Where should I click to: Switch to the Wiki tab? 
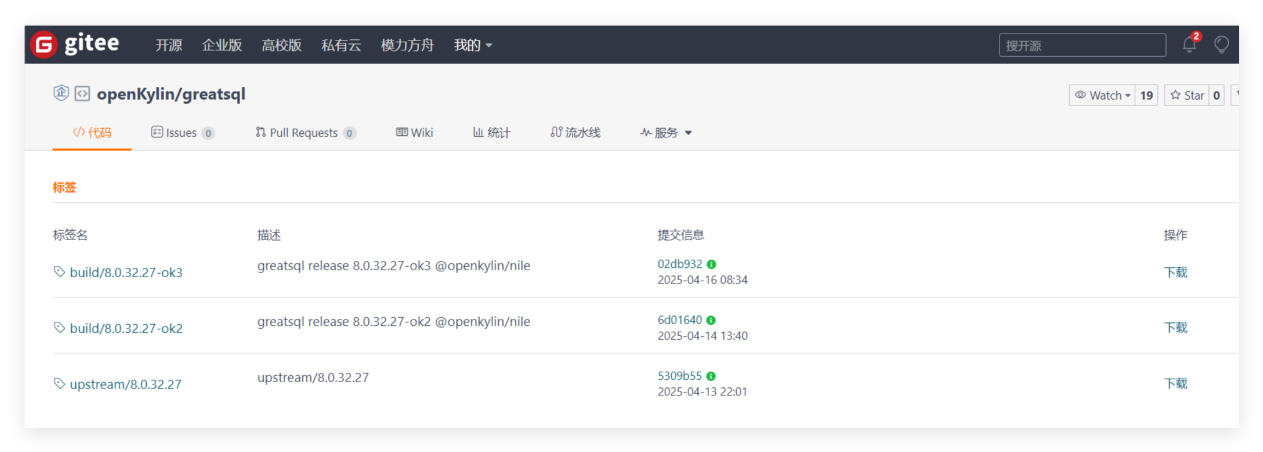414,132
